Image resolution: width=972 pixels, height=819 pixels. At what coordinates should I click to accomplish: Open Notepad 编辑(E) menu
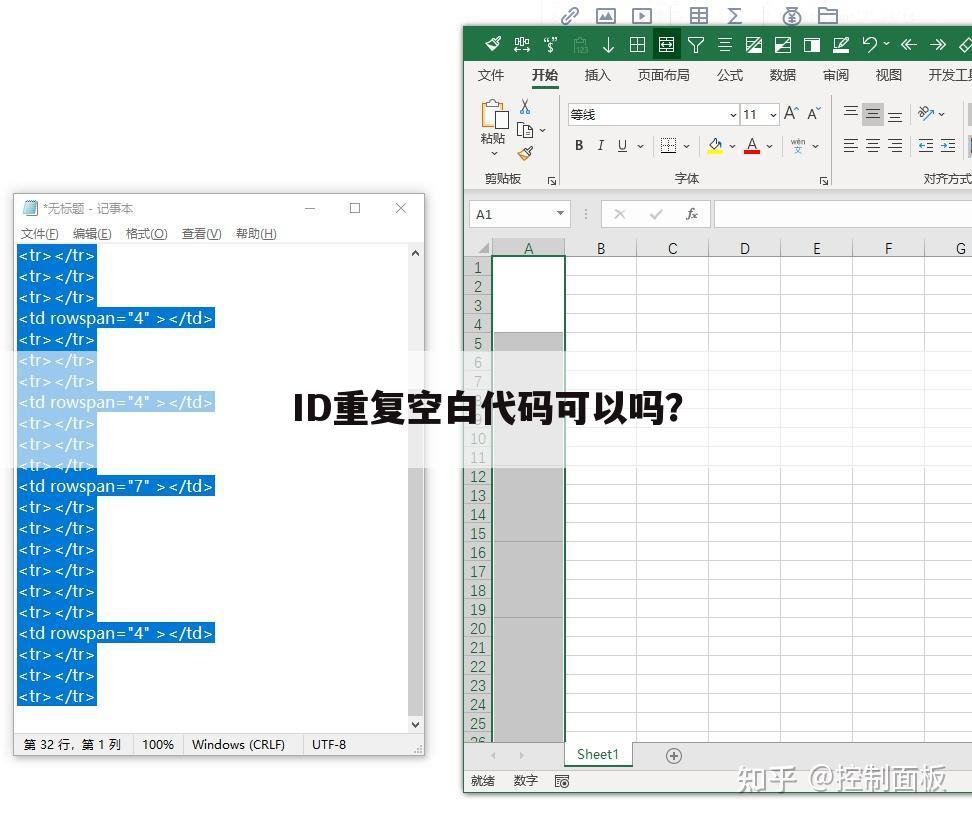pos(92,234)
